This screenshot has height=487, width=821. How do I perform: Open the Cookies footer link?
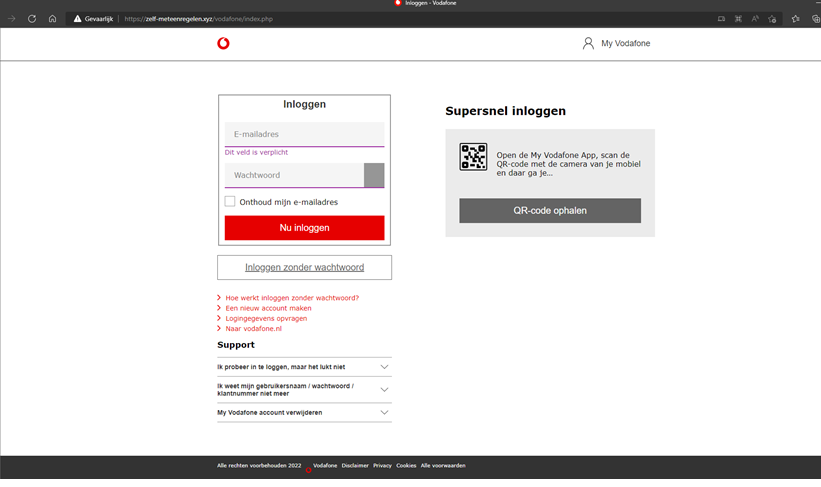click(406, 466)
